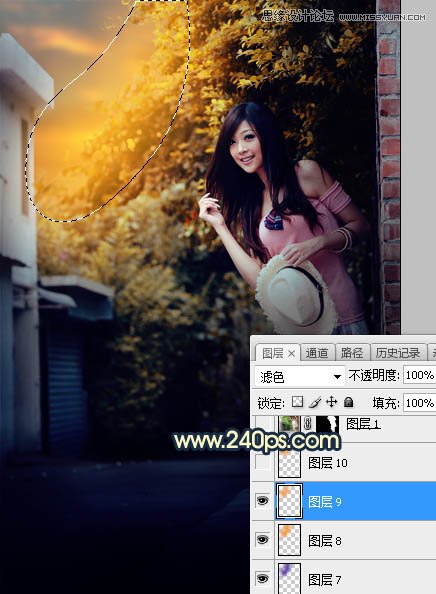
Task: Hide 图层 8 with its eye icon
Action: (x=263, y=539)
